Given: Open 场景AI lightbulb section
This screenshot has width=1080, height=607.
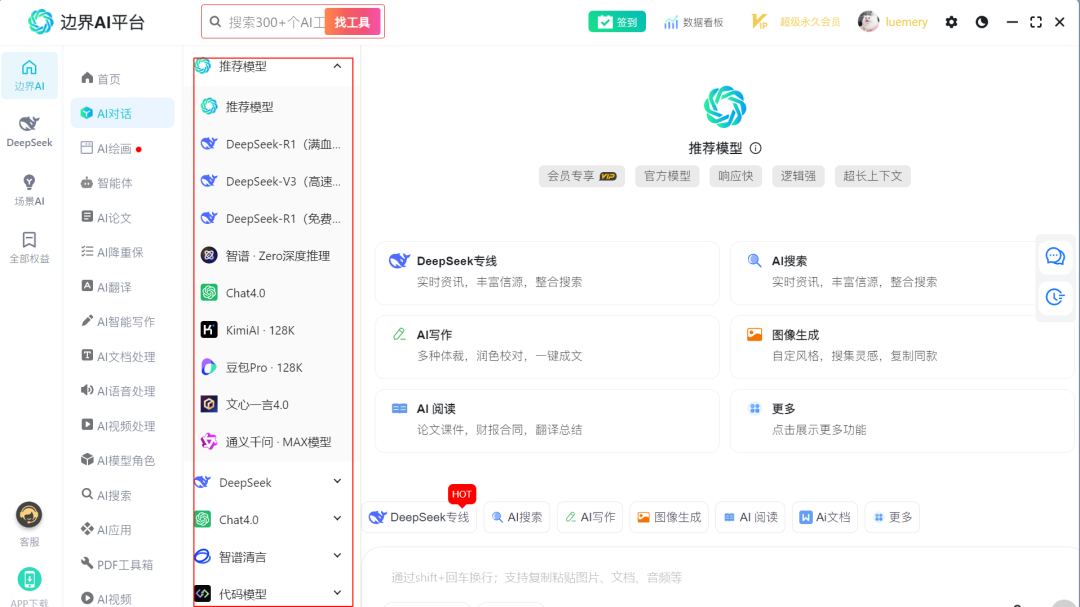Looking at the screenshot, I should pyautogui.click(x=29, y=190).
